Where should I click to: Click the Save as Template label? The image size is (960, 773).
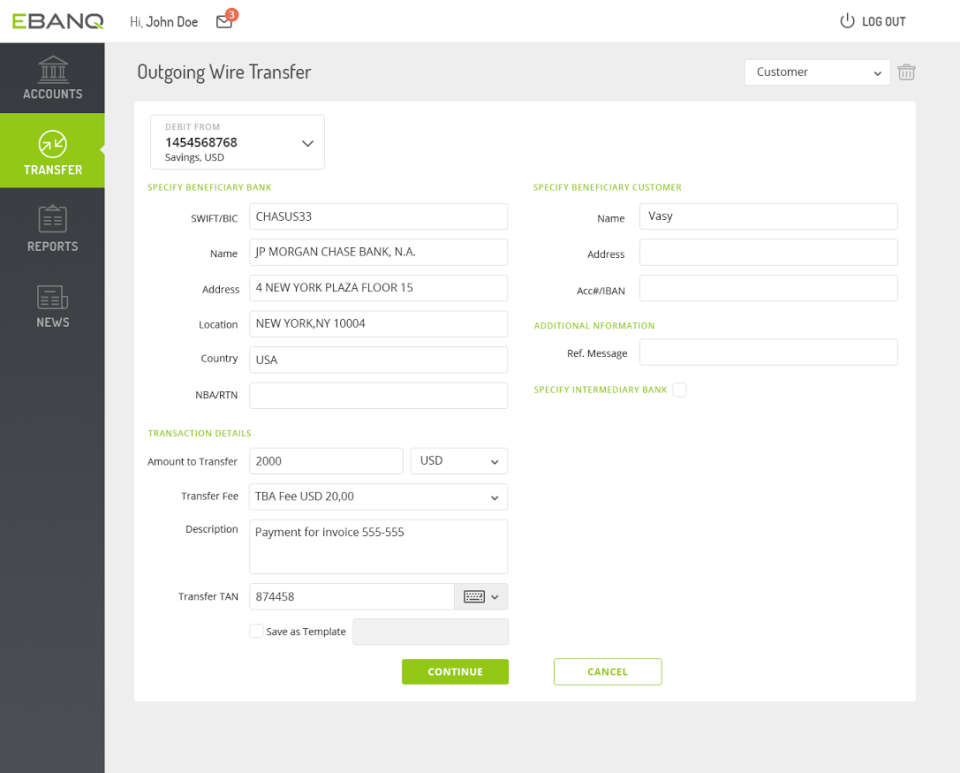pos(306,632)
